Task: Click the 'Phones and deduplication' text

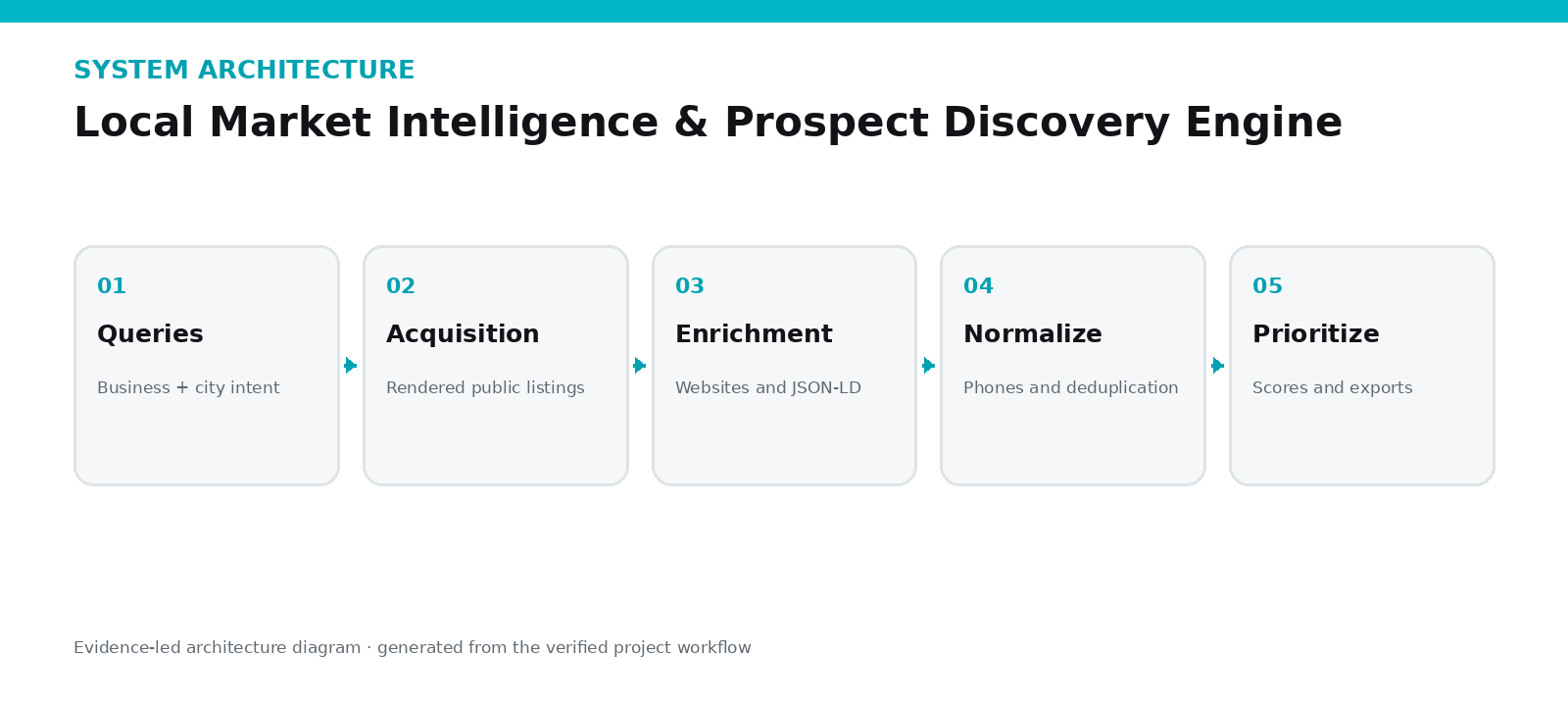Action: pyautogui.click(x=1071, y=388)
